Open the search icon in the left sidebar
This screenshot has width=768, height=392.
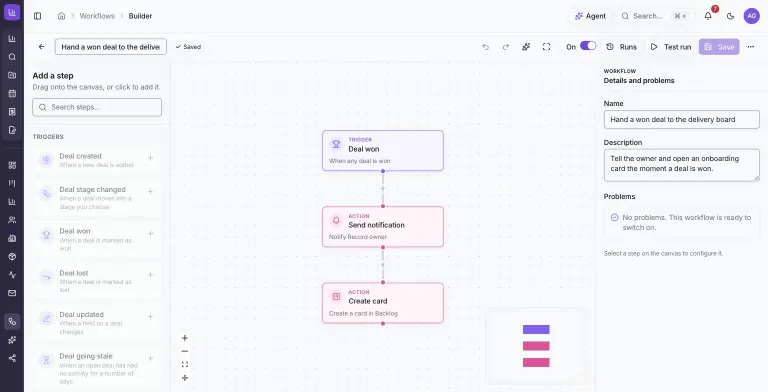(12, 57)
